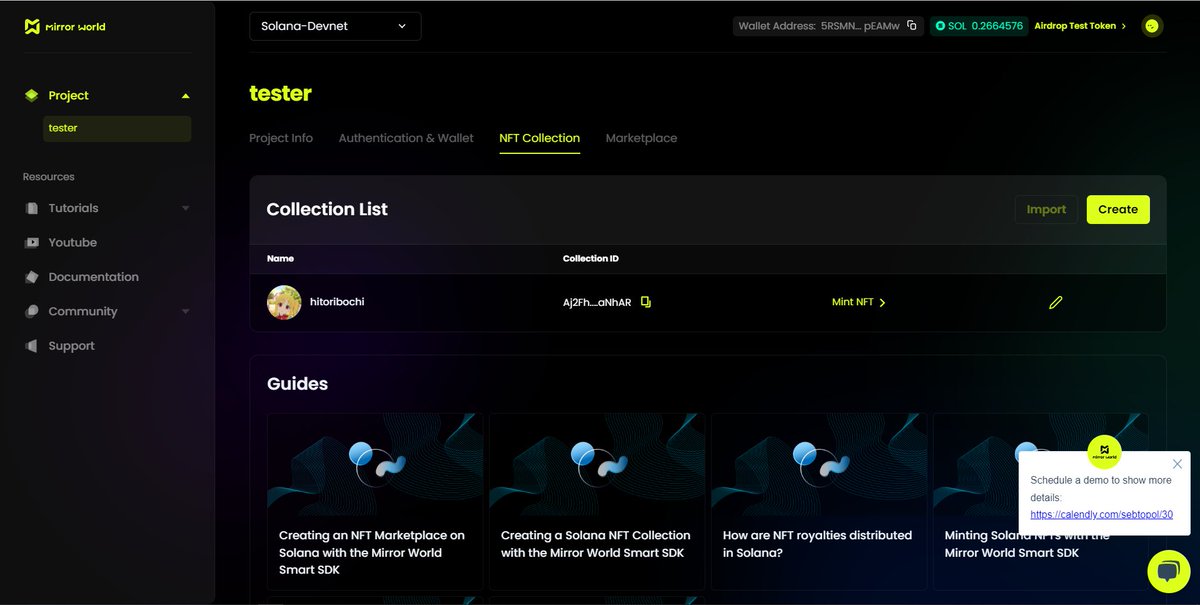Image resolution: width=1200 pixels, height=605 pixels.
Task: Click the hitoribochi collection name
Action: pyautogui.click(x=337, y=301)
